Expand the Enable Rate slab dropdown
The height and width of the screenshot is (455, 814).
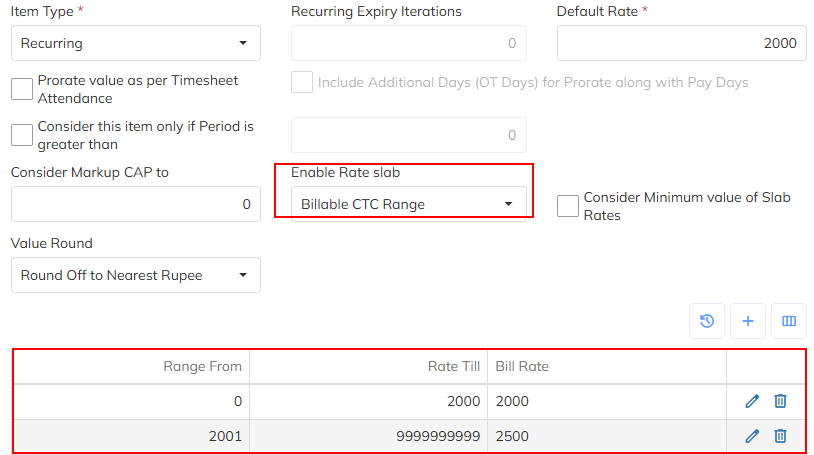tap(408, 204)
